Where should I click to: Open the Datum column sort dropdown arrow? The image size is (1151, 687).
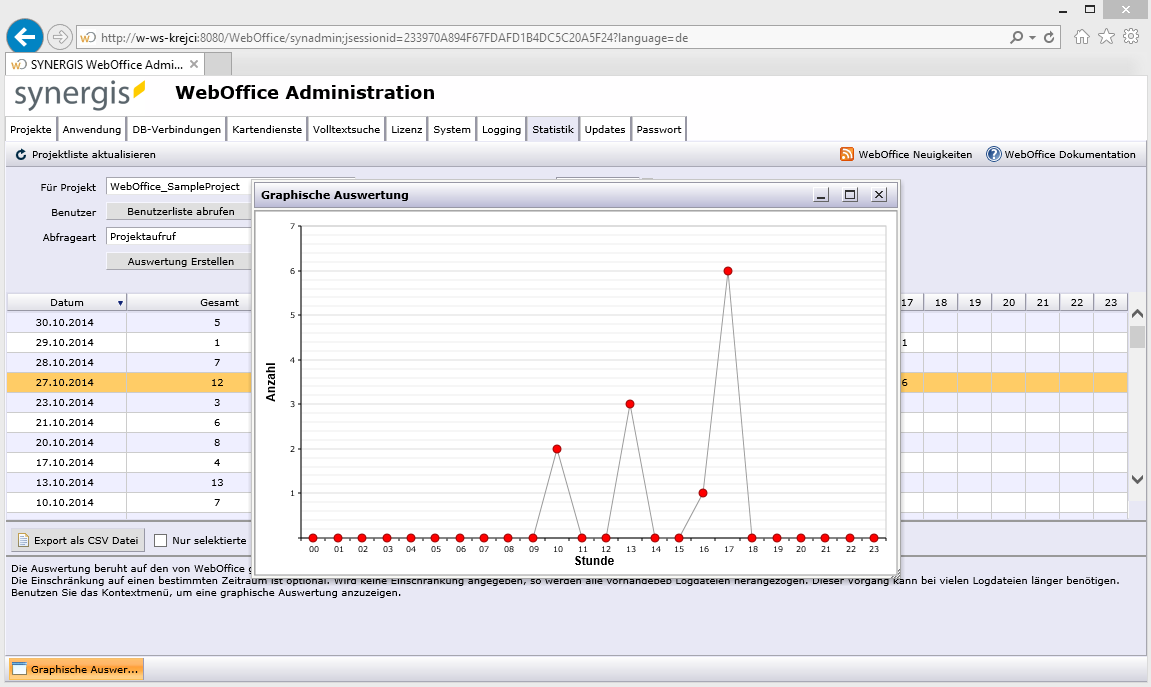click(120, 303)
